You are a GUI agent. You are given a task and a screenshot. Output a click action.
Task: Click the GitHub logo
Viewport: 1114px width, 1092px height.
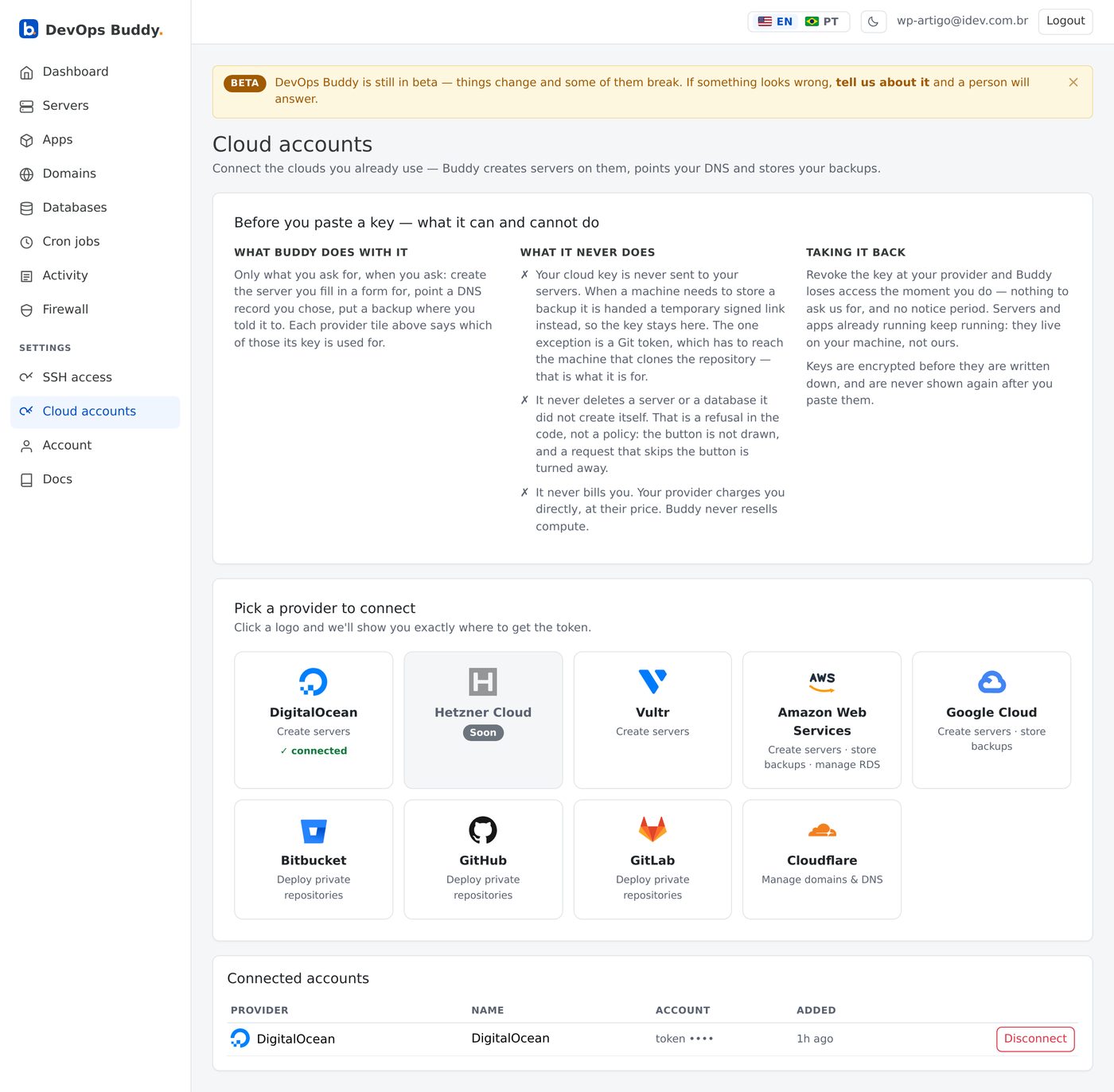(483, 830)
